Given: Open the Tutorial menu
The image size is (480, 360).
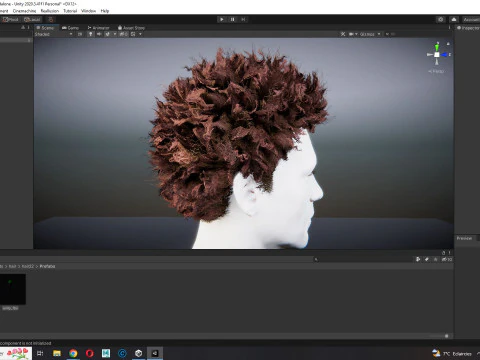Looking at the screenshot, I should pos(70,11).
